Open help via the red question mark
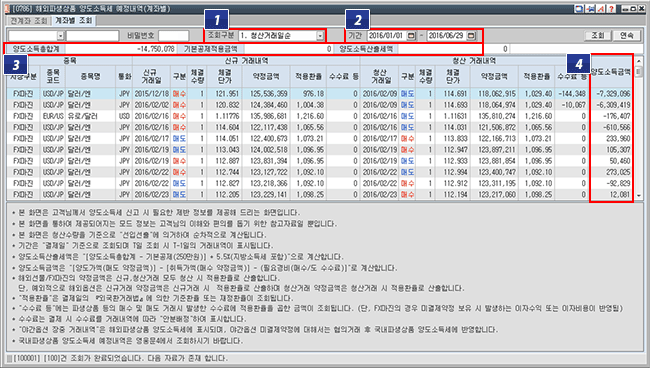This screenshot has width=650, height=368. pyautogui.click(x=611, y=8)
